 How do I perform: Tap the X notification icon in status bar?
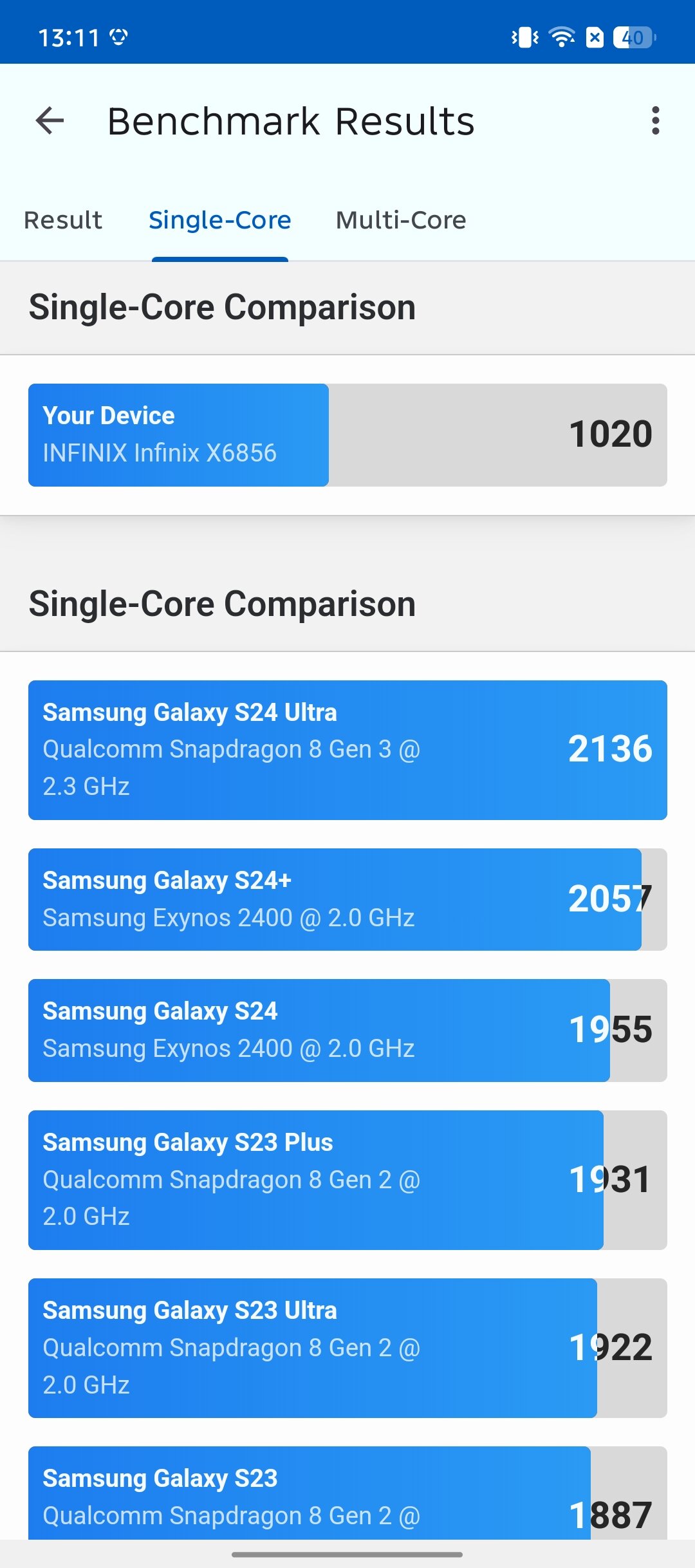(x=595, y=37)
